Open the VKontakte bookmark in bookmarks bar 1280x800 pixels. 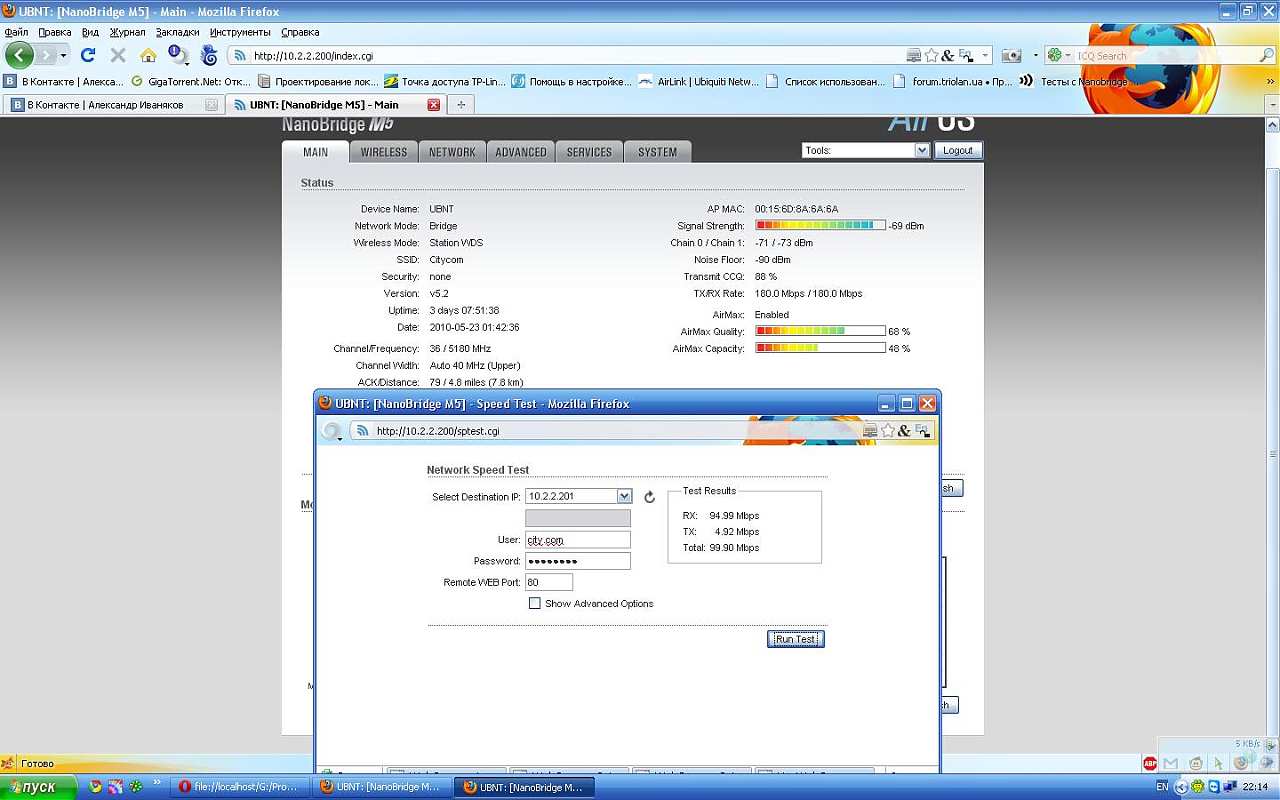(x=64, y=82)
